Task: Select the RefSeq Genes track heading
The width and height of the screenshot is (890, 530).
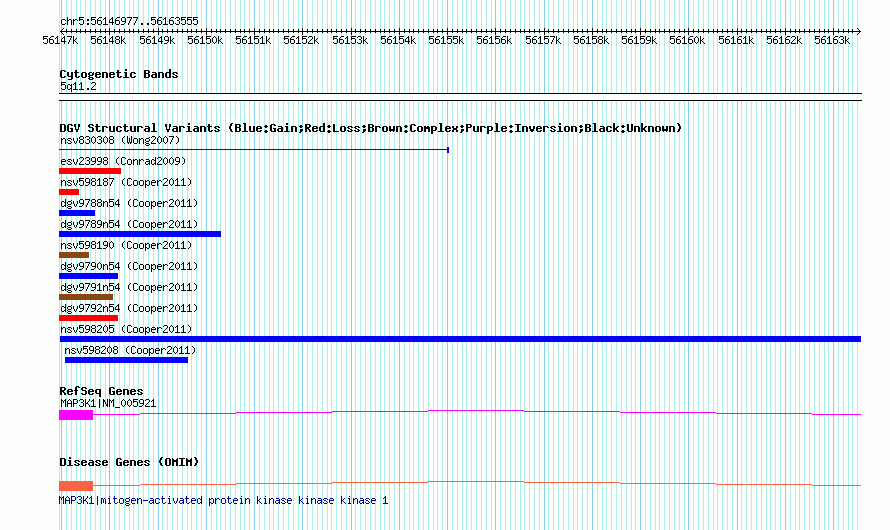Action: pyautogui.click(x=102, y=391)
